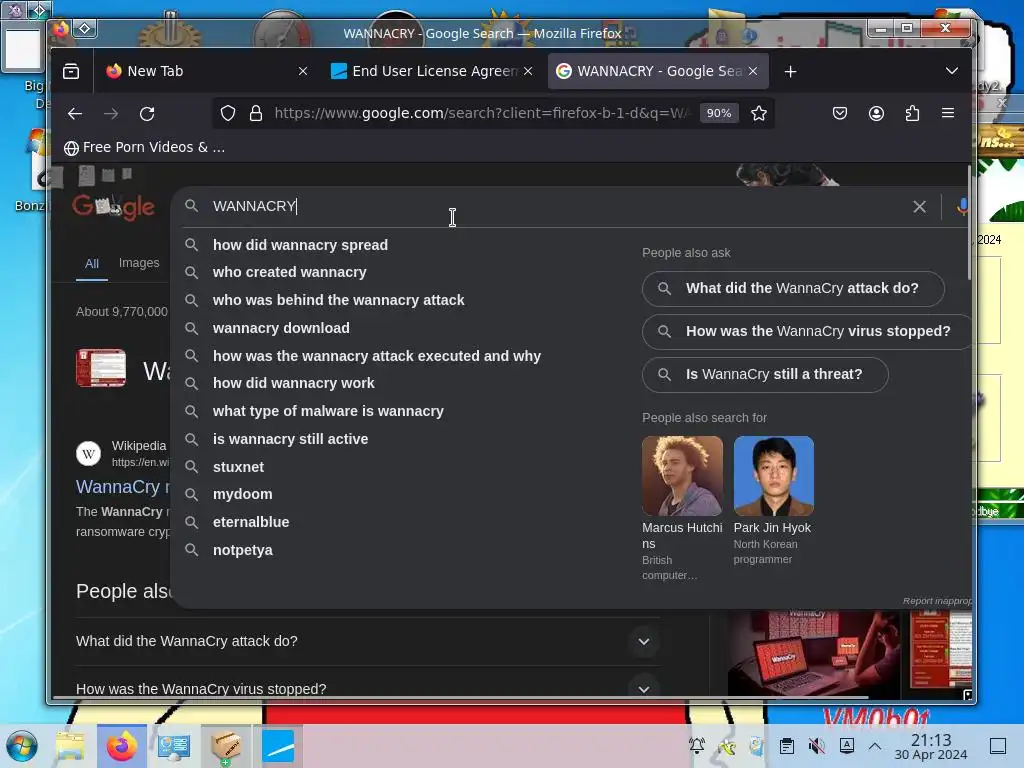Screen dimensions: 1024x768
Task: Open Firefox View button in tab bar
Action: pos(71,71)
